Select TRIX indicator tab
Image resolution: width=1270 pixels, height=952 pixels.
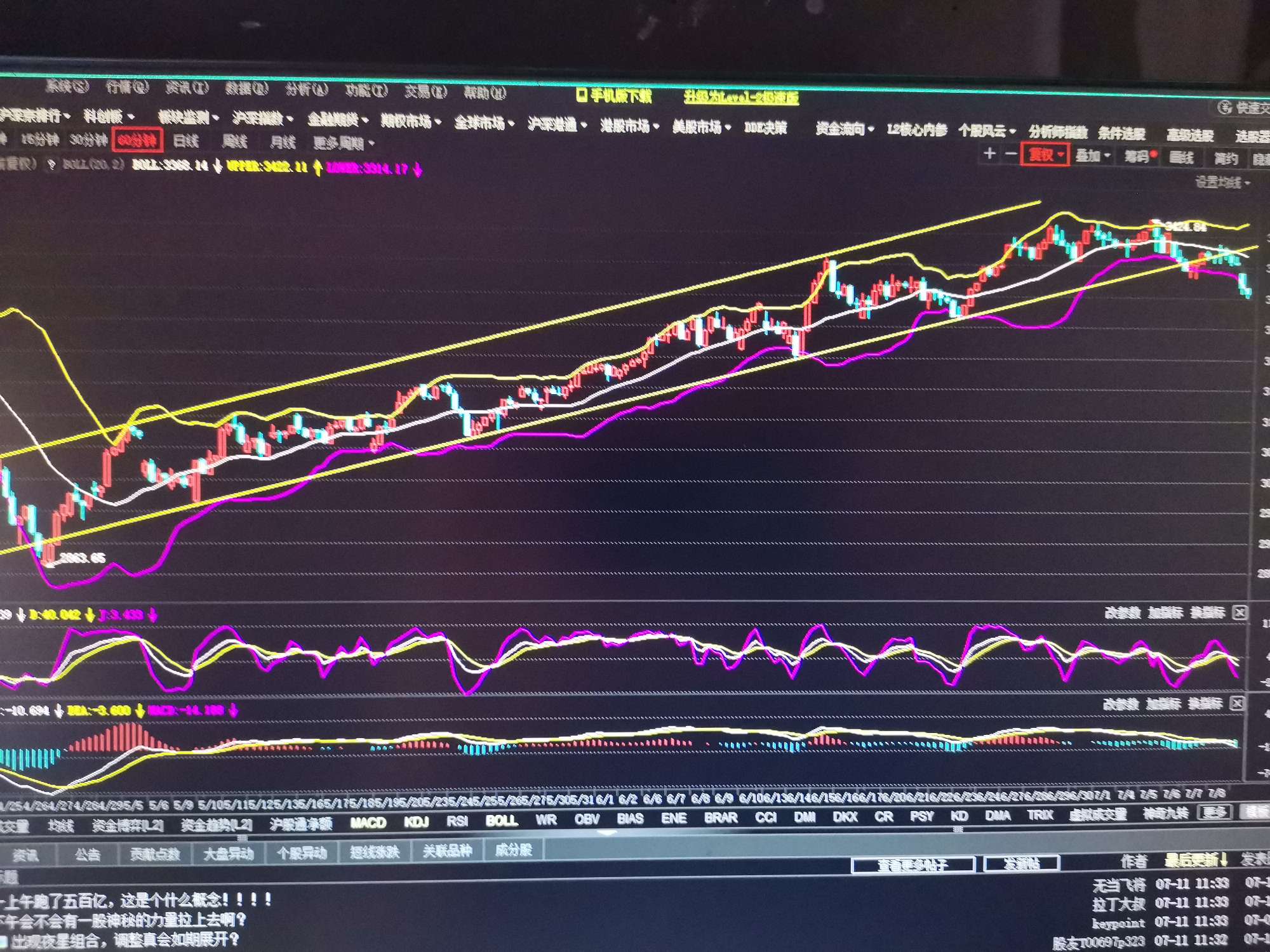pos(1040,815)
